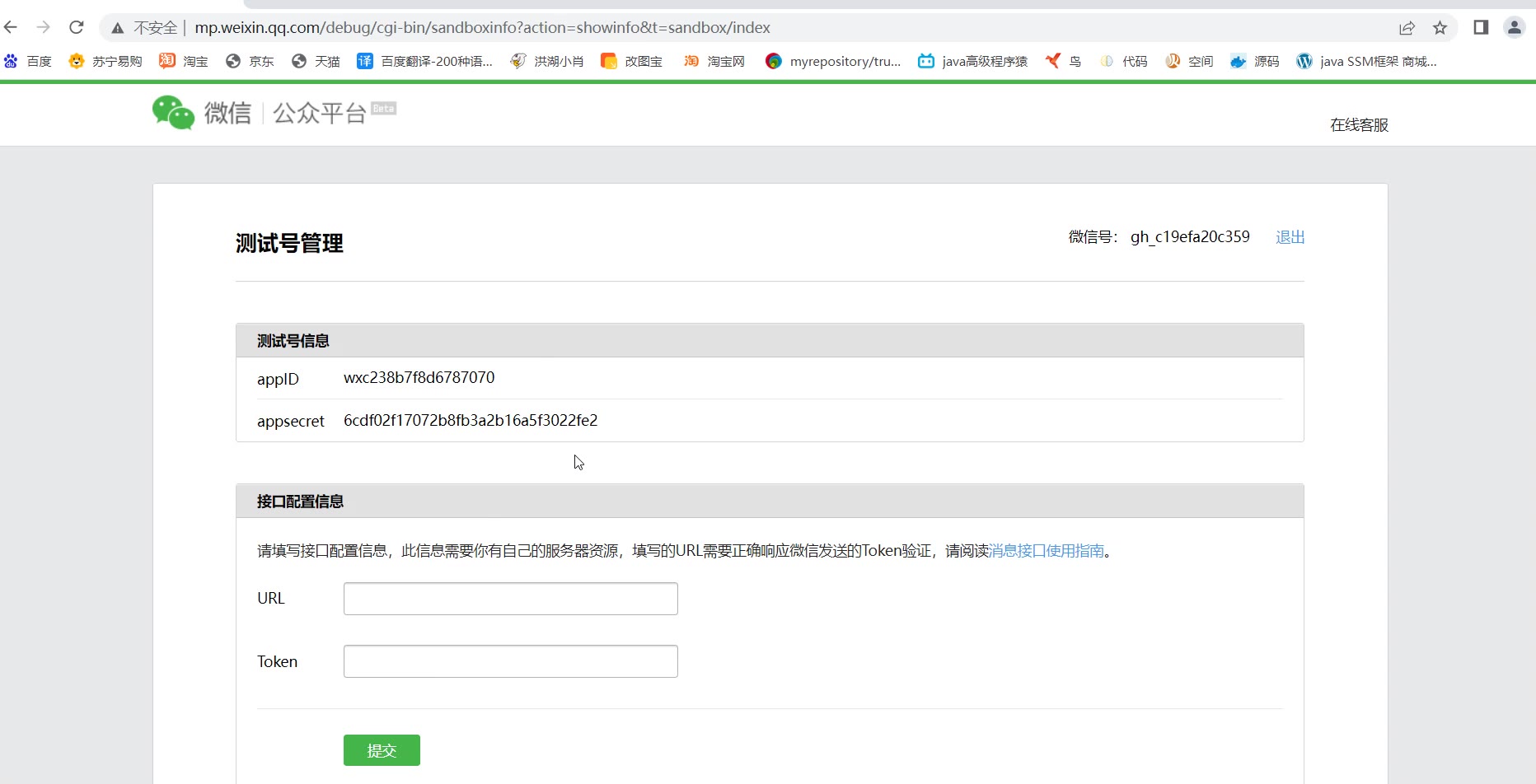The height and width of the screenshot is (784, 1536).
Task: Click the appsecret label
Action: pyautogui.click(x=291, y=421)
